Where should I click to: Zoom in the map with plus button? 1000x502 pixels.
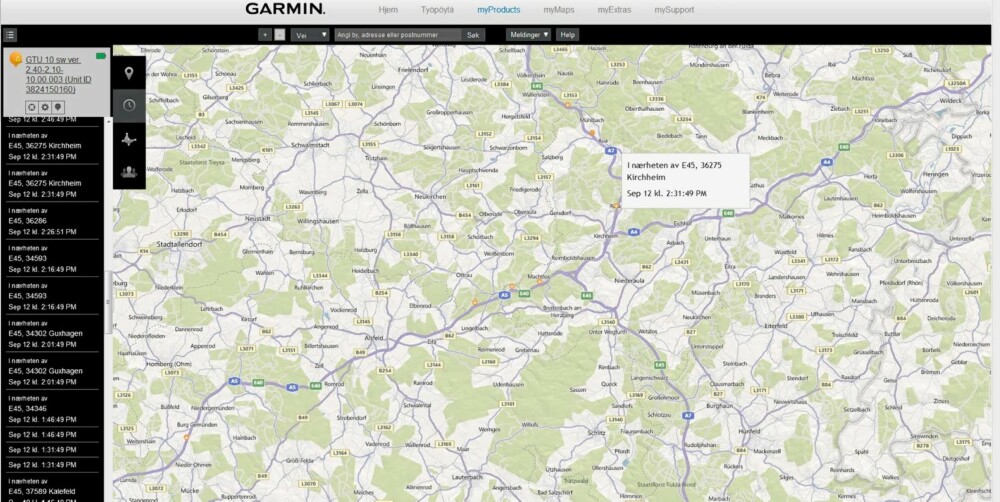(x=265, y=35)
